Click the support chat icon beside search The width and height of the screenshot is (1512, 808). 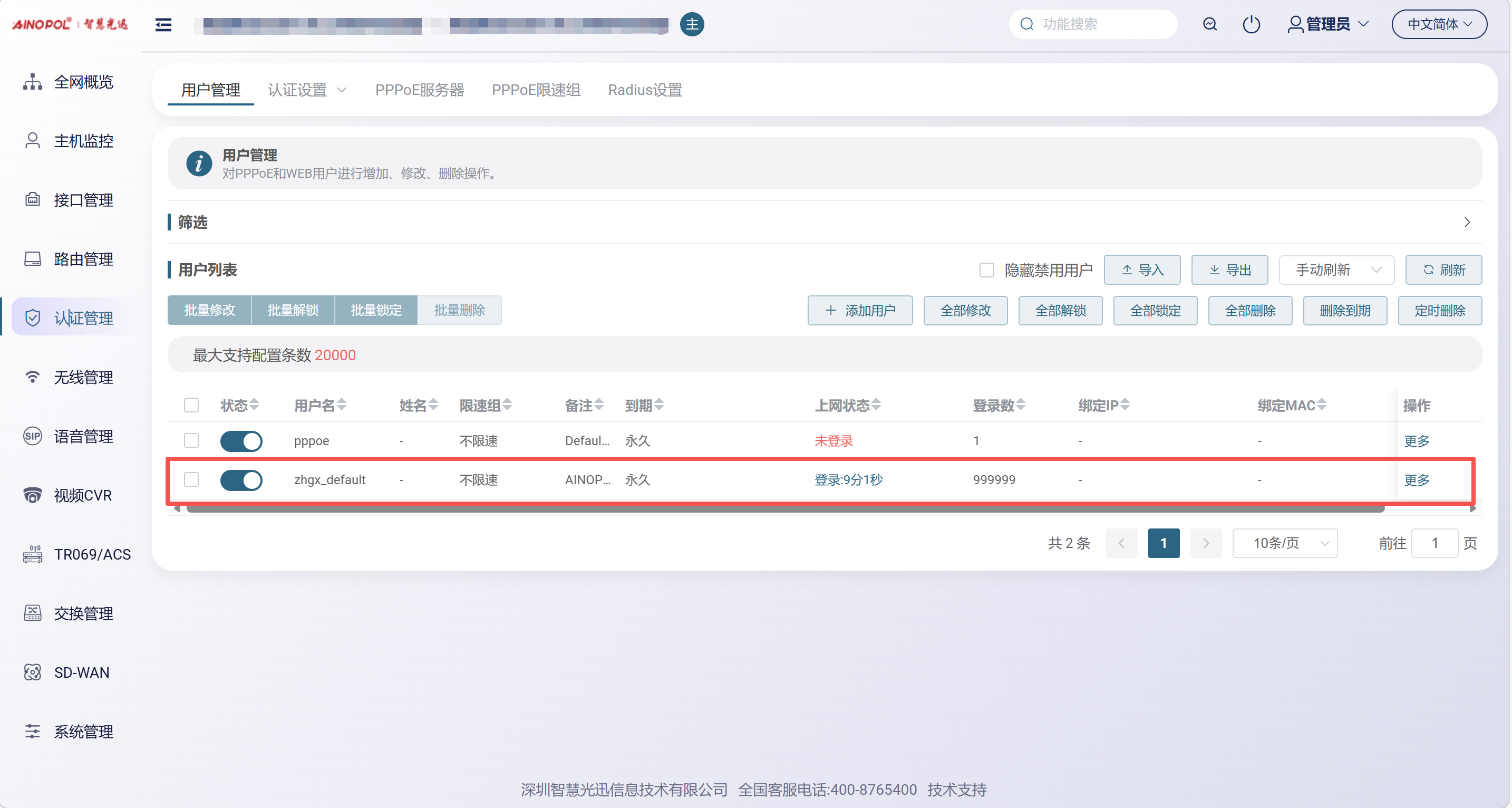[x=1210, y=24]
